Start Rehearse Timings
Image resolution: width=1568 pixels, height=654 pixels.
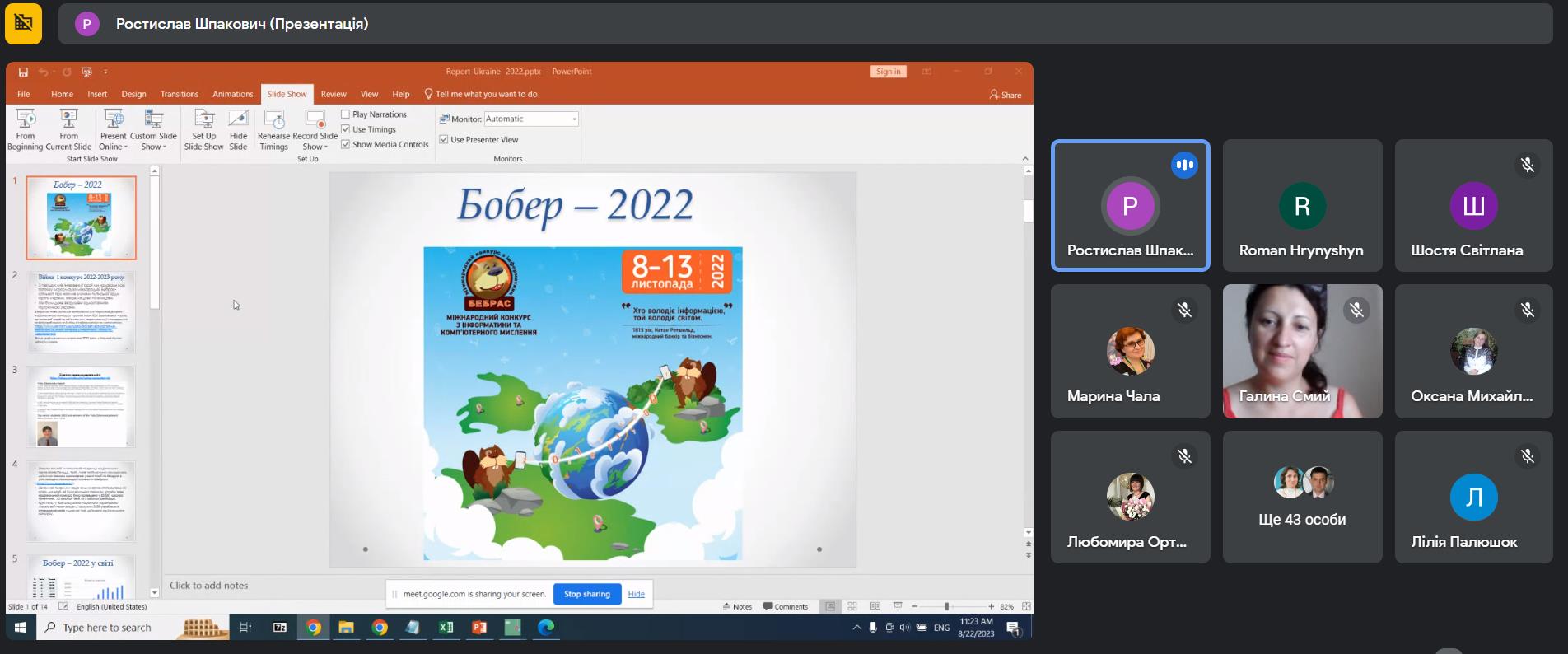point(273,129)
